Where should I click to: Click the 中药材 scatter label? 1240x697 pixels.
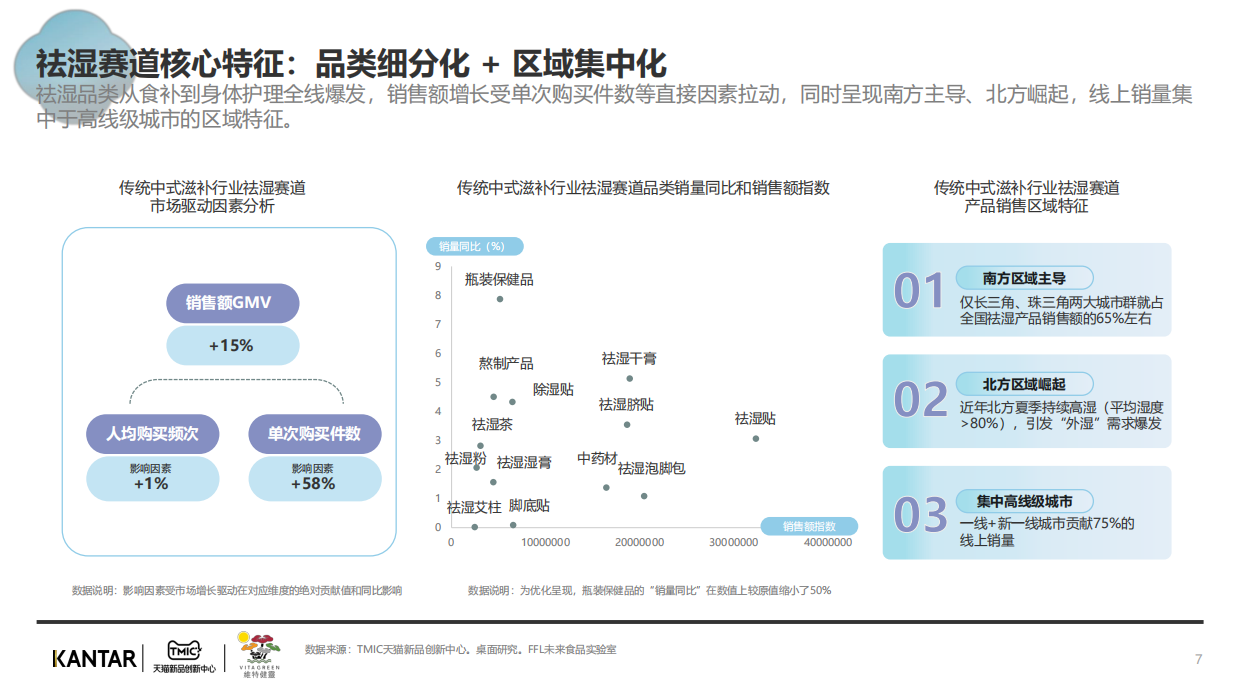pyautogui.click(x=598, y=458)
